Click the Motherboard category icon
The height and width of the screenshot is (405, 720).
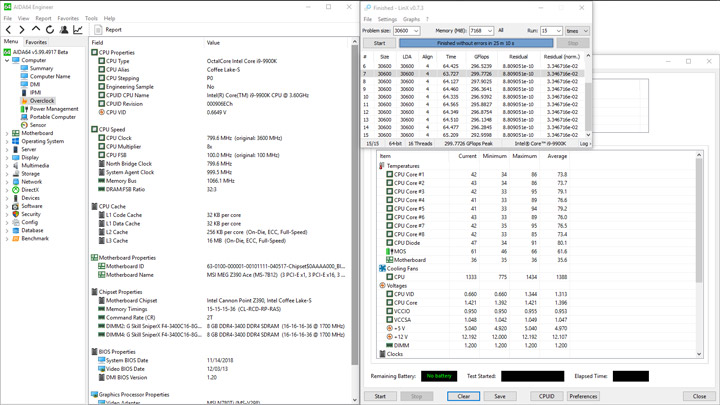pyautogui.click(x=16, y=133)
